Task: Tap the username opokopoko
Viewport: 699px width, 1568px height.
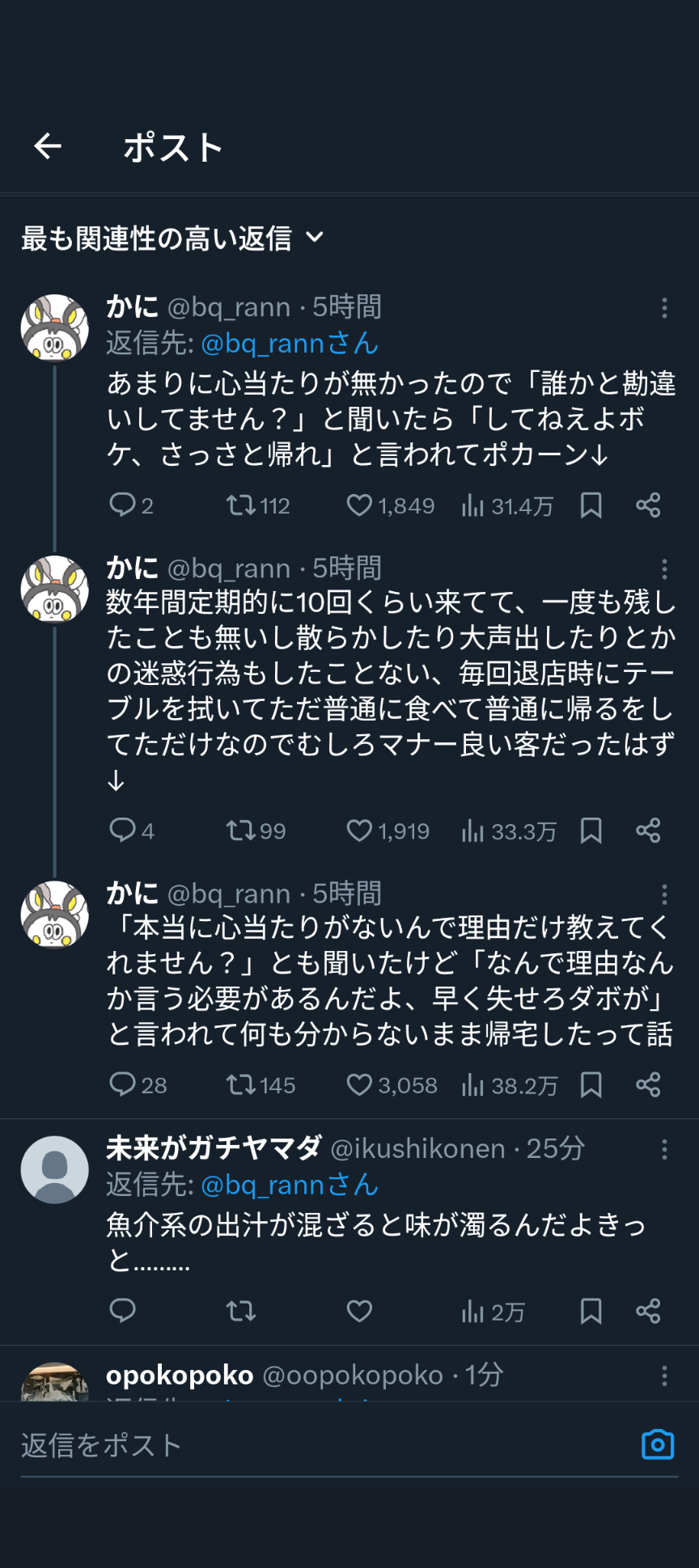Action: (x=180, y=1376)
